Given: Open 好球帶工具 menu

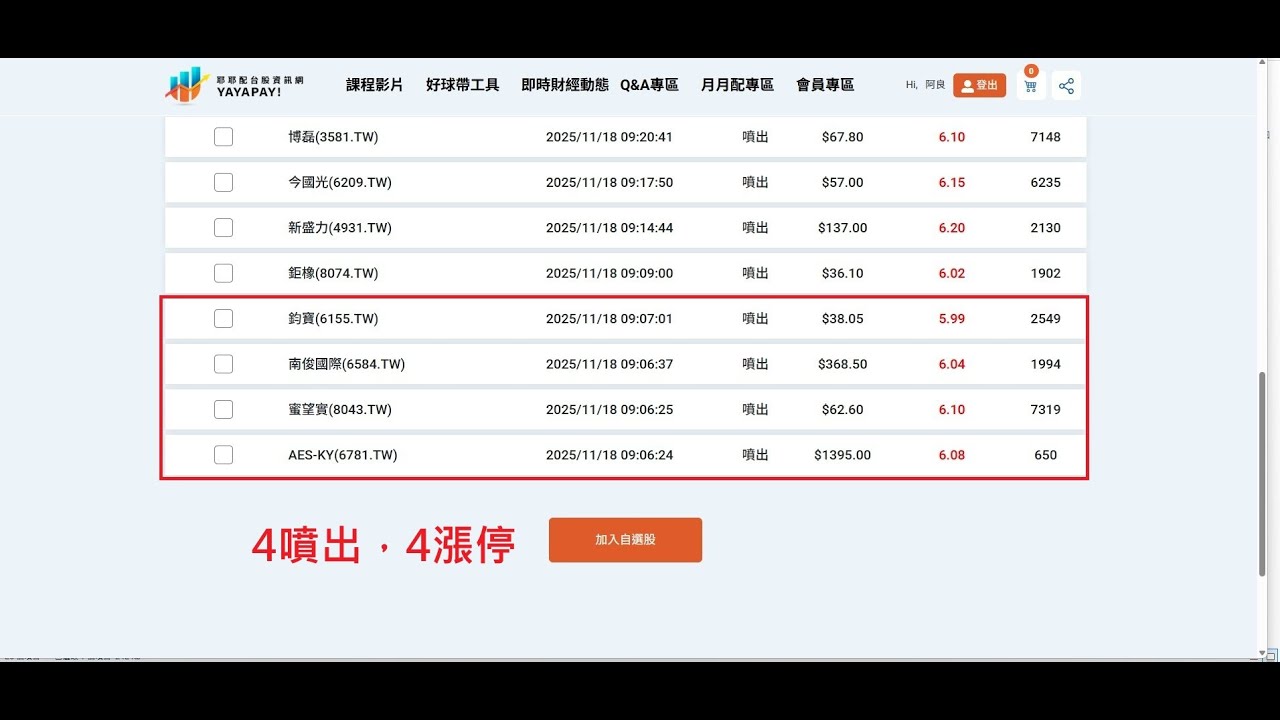Looking at the screenshot, I should [x=463, y=85].
